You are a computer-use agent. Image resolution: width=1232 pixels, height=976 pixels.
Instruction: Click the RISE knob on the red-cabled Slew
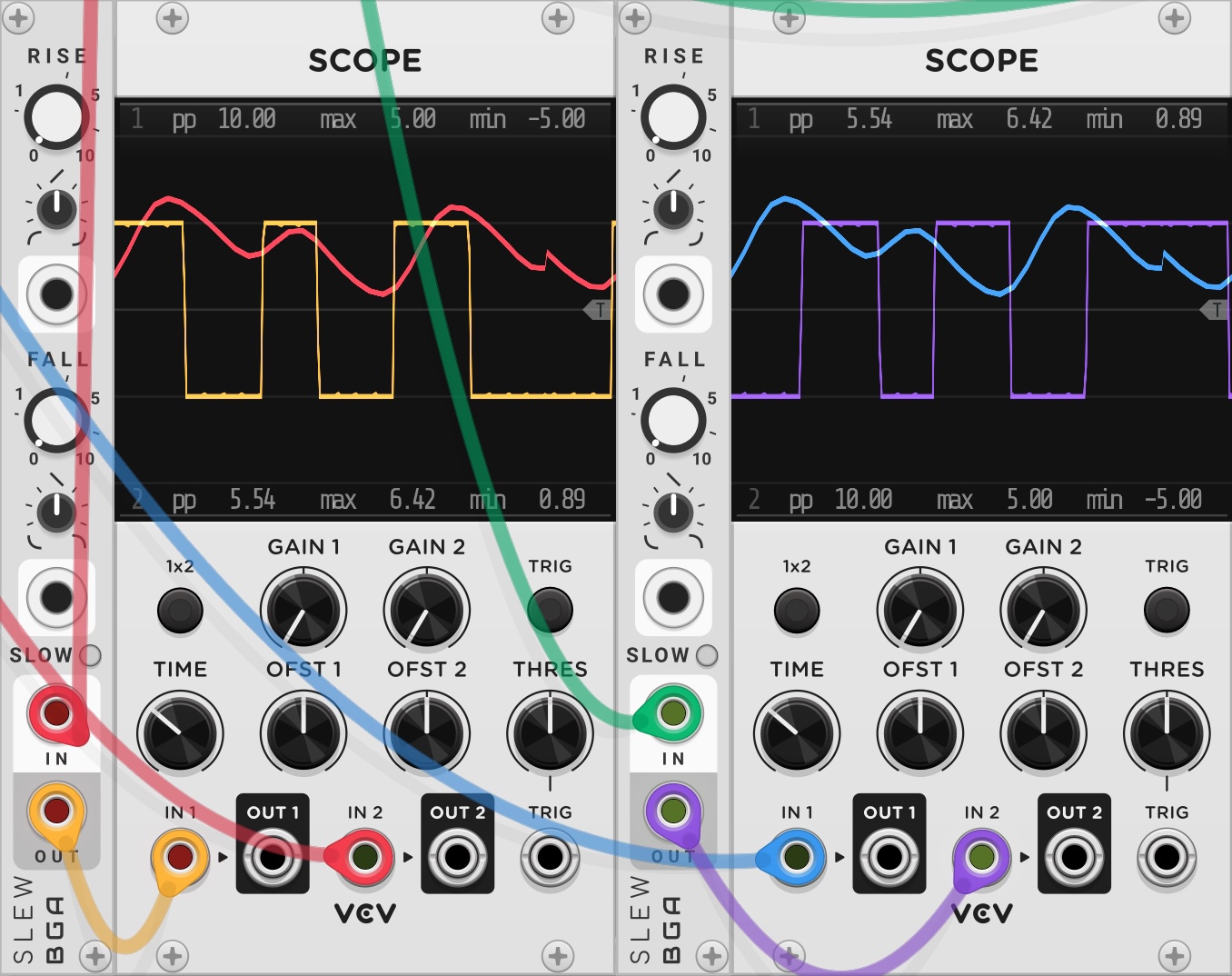click(55, 117)
